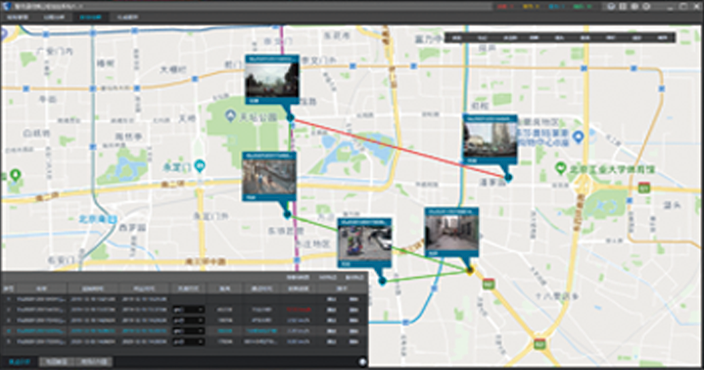This screenshot has width=704, height=370.
Task: Select the first tab in the top menu bar
Action: 18,18
